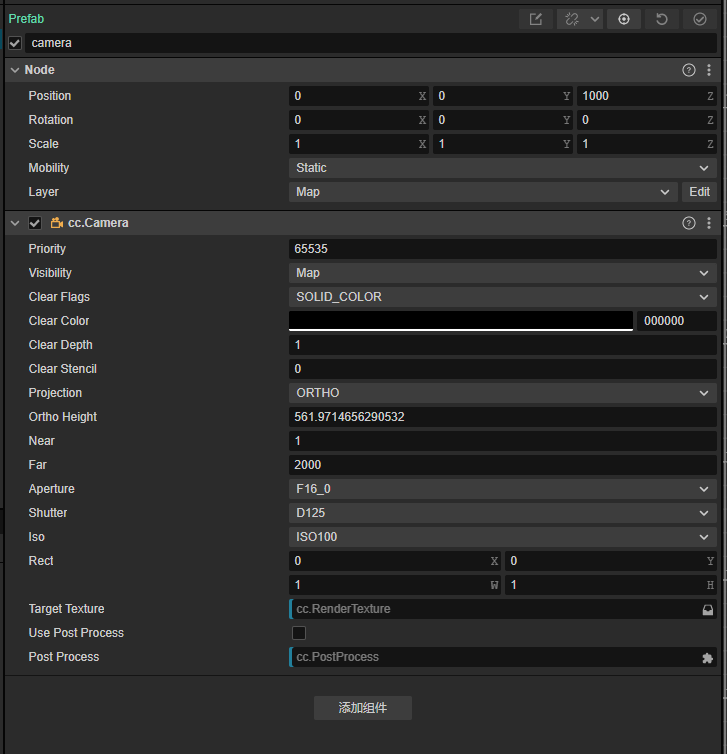The image size is (727, 754).
Task: Open the unlink prefab dropdown arrow
Action: click(x=595, y=19)
